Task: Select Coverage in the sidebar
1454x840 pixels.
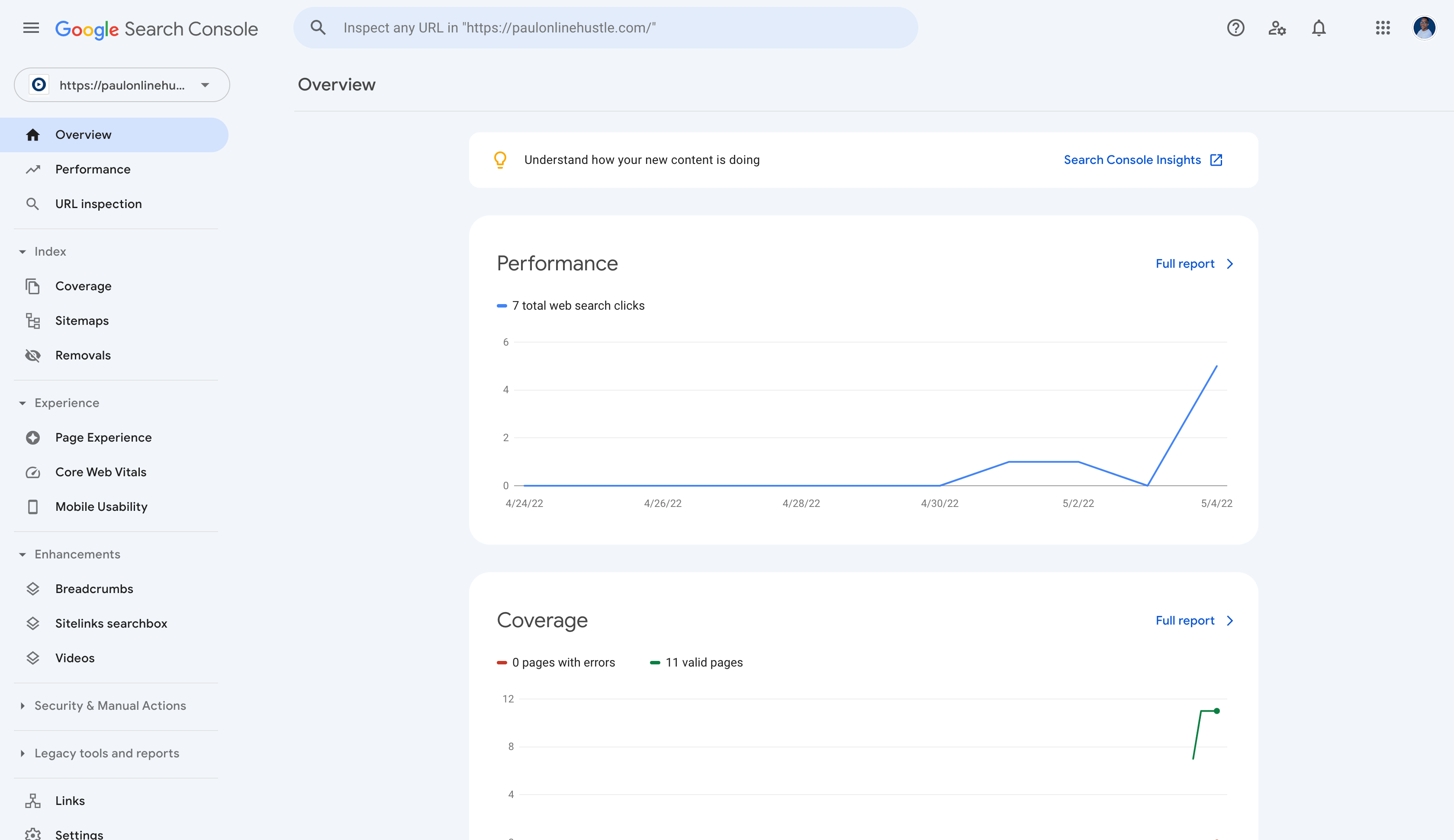Action: pos(114,286)
